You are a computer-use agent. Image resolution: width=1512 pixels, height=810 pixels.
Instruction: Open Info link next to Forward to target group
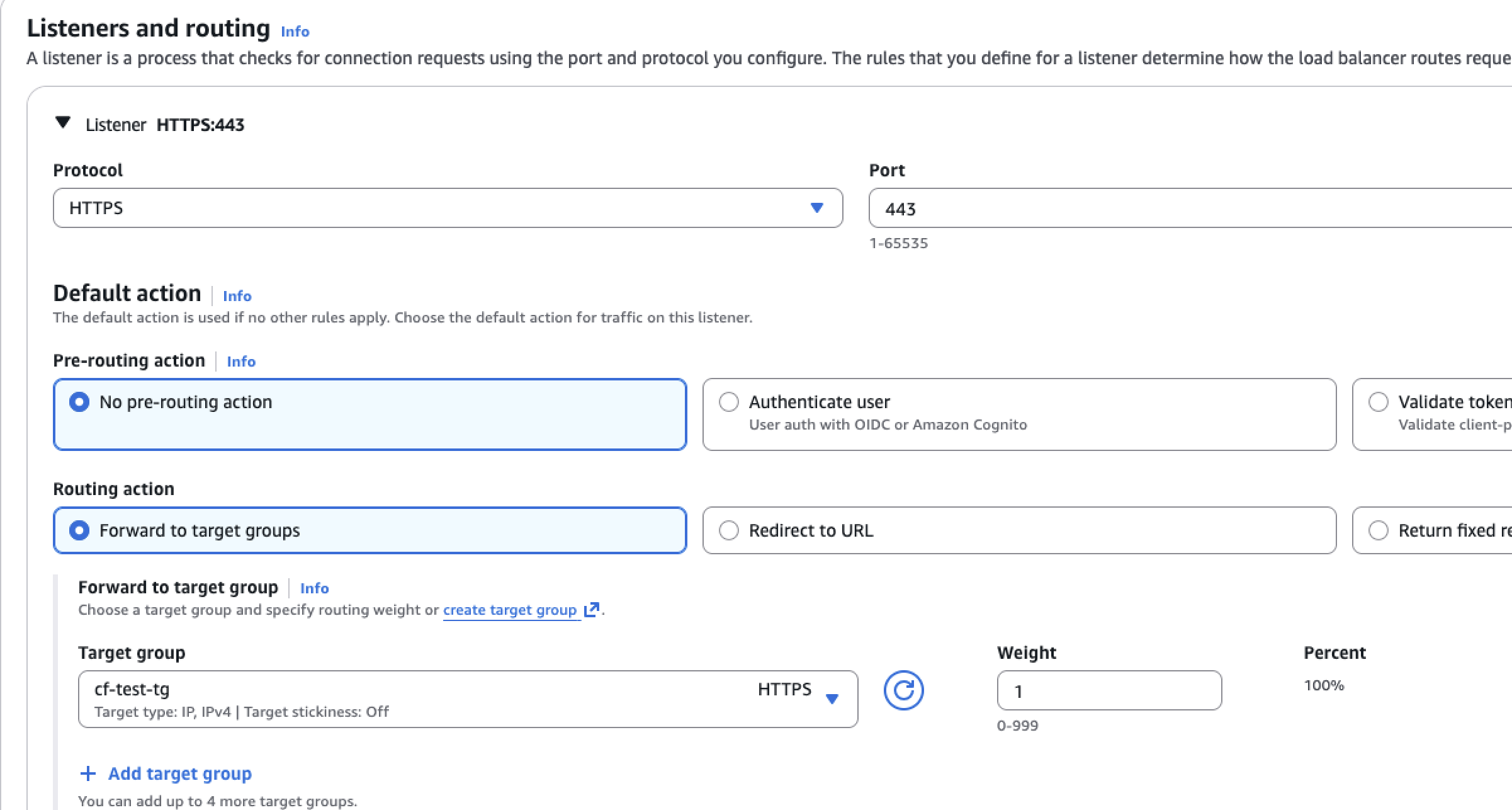(314, 588)
